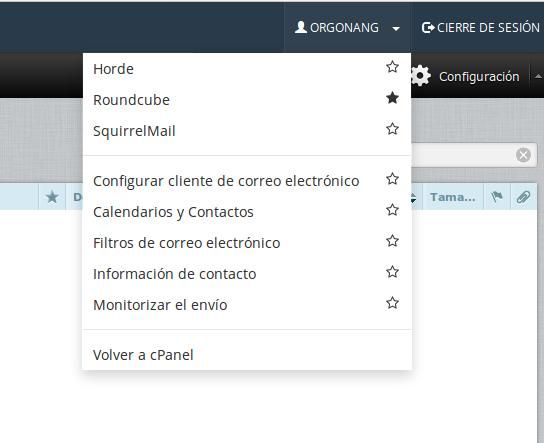
Task: Star the Configurar cliente de correo electrónico entry
Action: coord(392,179)
